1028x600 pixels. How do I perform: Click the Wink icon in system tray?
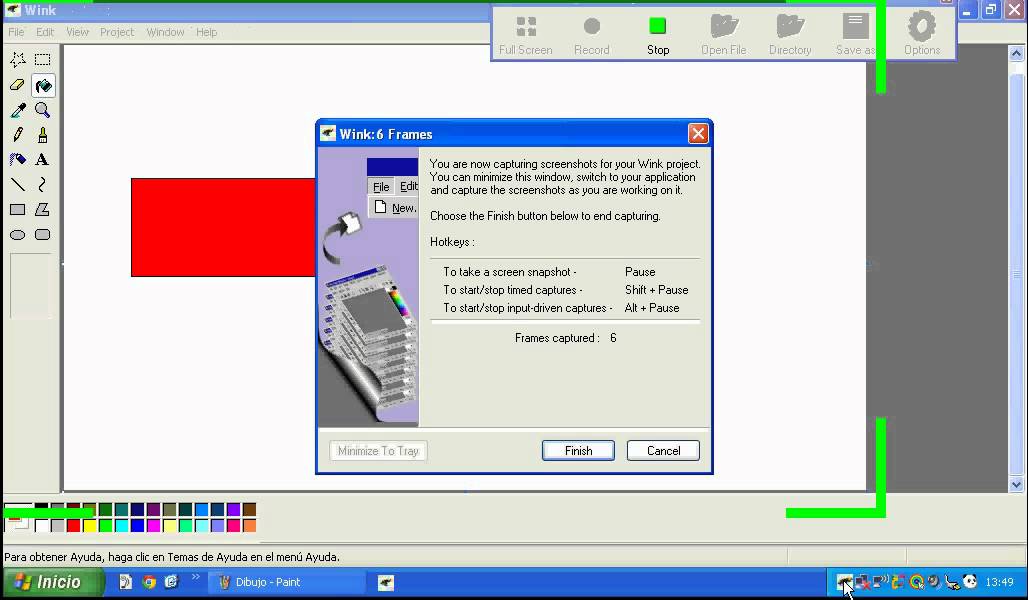tap(844, 581)
